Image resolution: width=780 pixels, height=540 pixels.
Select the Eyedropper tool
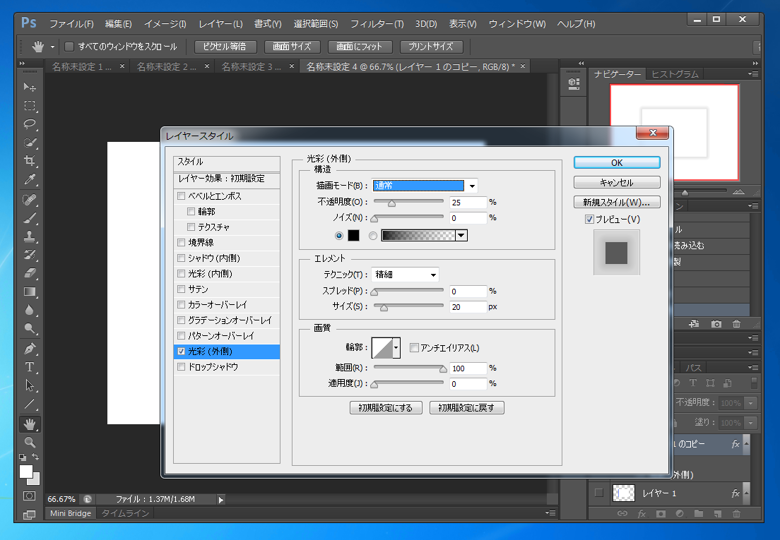pos(30,180)
